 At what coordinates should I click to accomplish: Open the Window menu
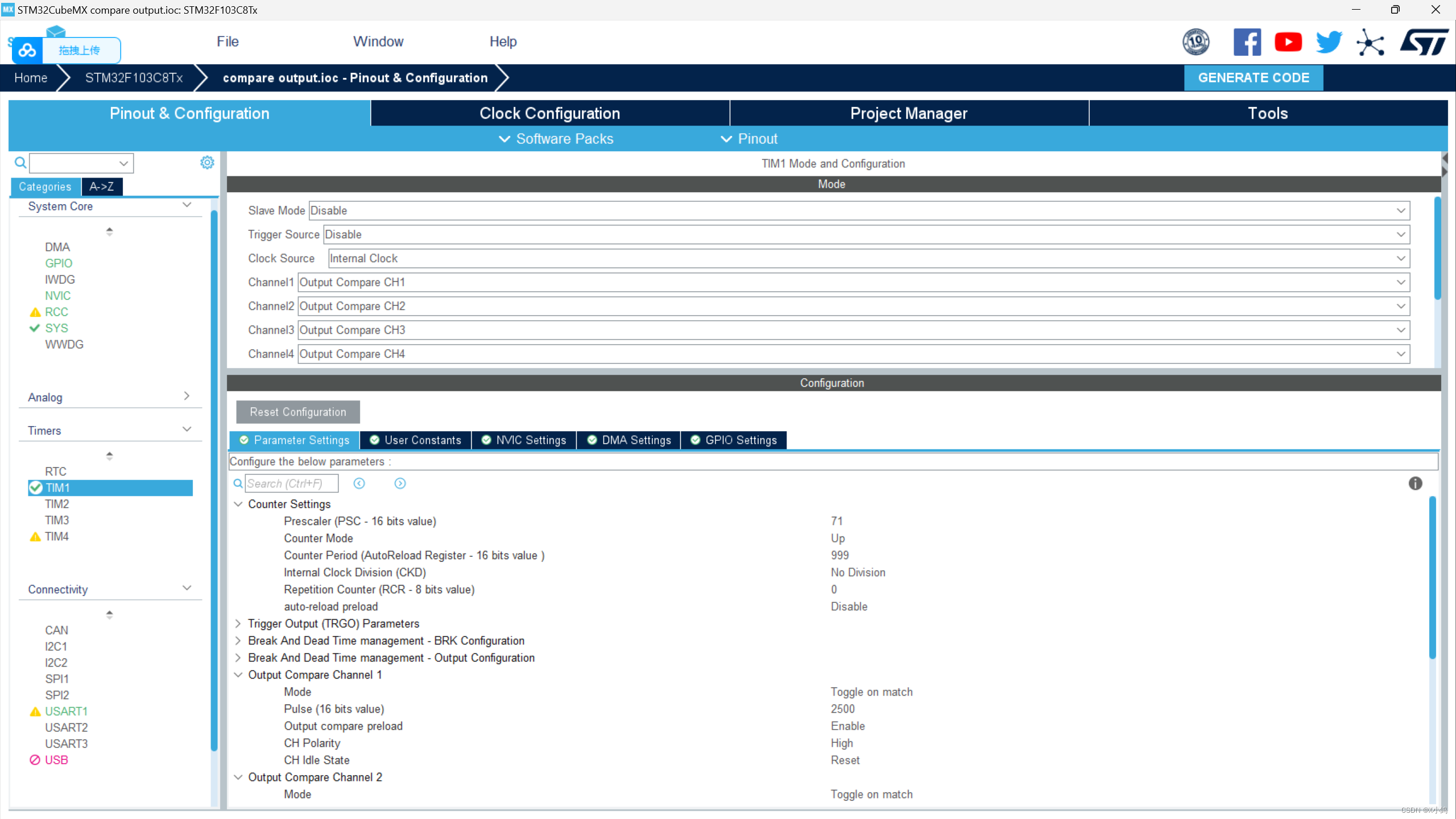(x=378, y=42)
